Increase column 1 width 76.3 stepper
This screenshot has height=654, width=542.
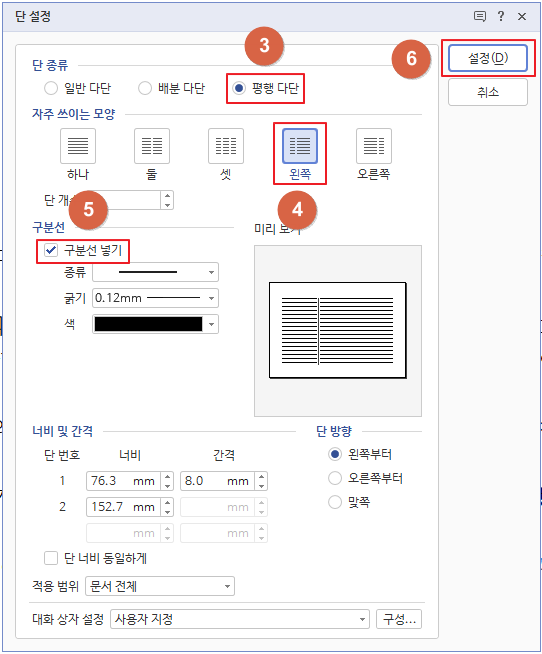click(167, 476)
